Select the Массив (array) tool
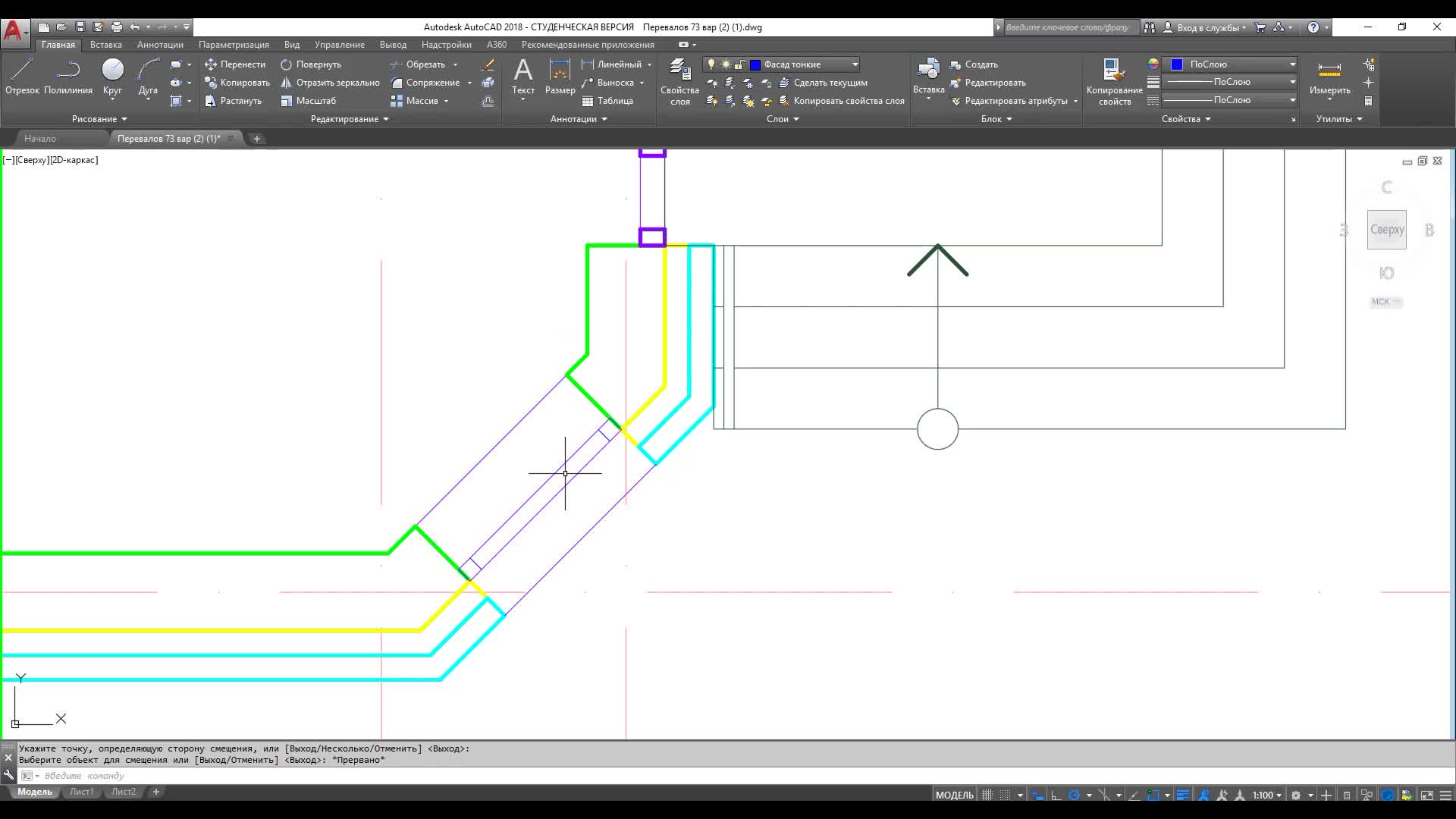1456x819 pixels. pos(414,101)
